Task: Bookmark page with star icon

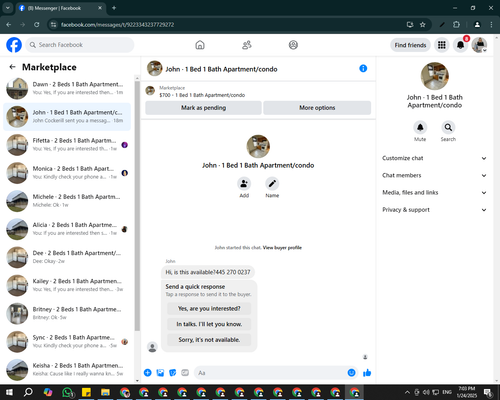Action: click(423, 25)
